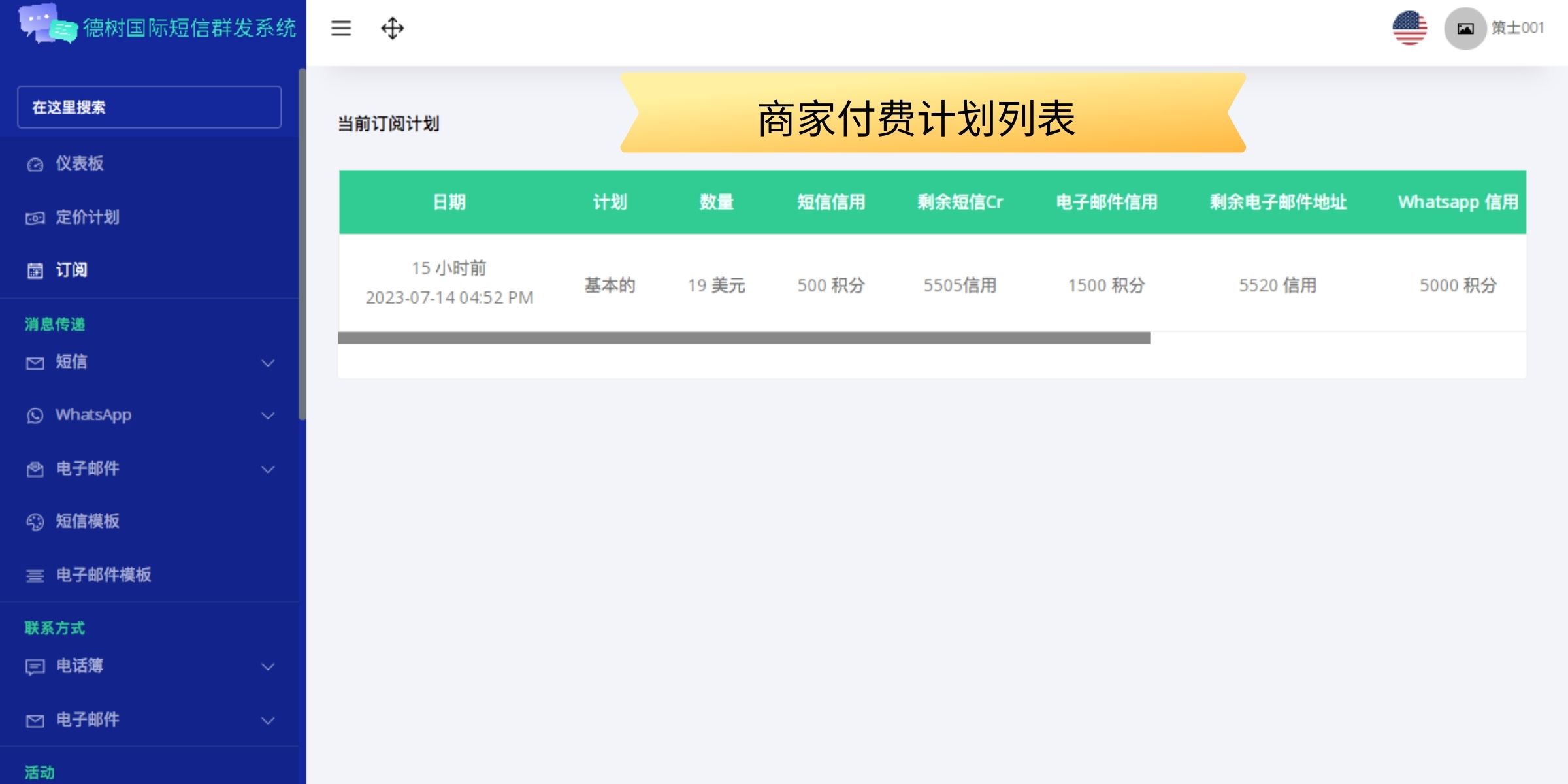The image size is (1568, 784).
Task: Click the user avatar image icon
Action: (x=1465, y=28)
